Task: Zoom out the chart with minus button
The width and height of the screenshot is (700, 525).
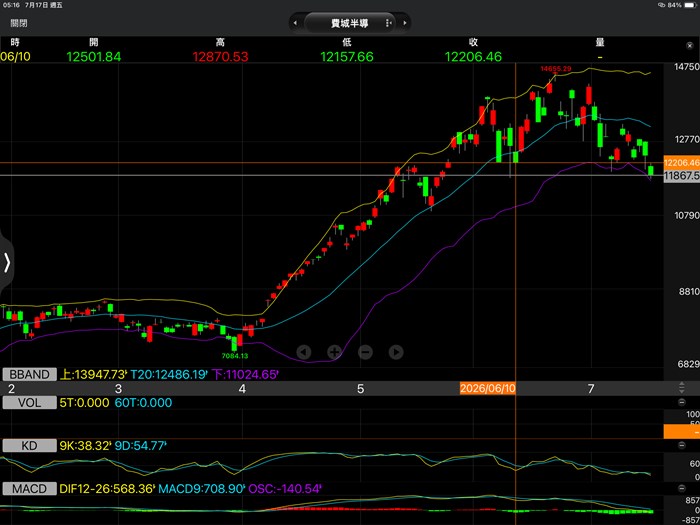Action: (x=365, y=352)
